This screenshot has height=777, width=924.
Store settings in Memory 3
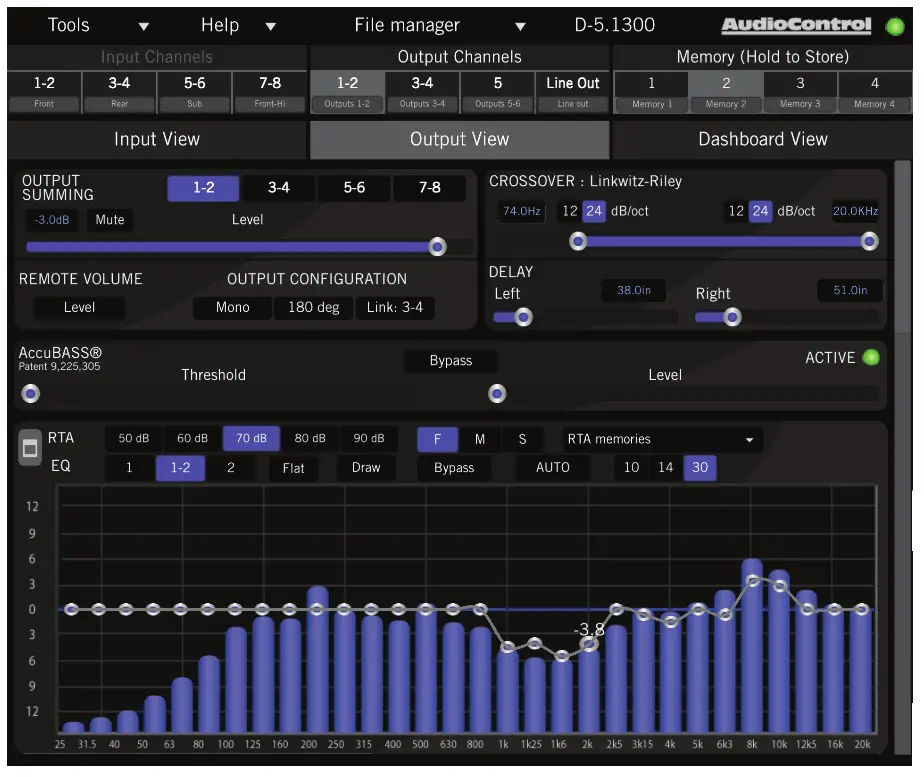coord(800,90)
